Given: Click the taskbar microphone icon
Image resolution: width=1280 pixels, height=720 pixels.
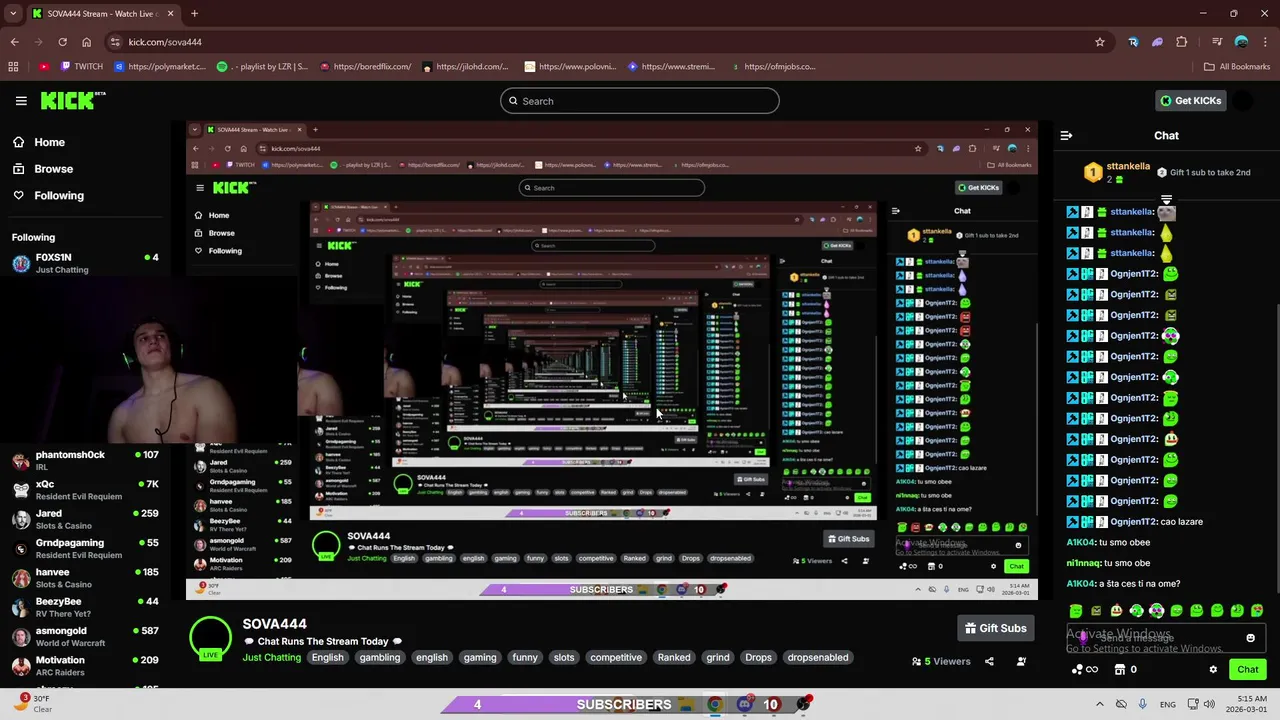Looking at the screenshot, I should pyautogui.click(x=1143, y=704).
